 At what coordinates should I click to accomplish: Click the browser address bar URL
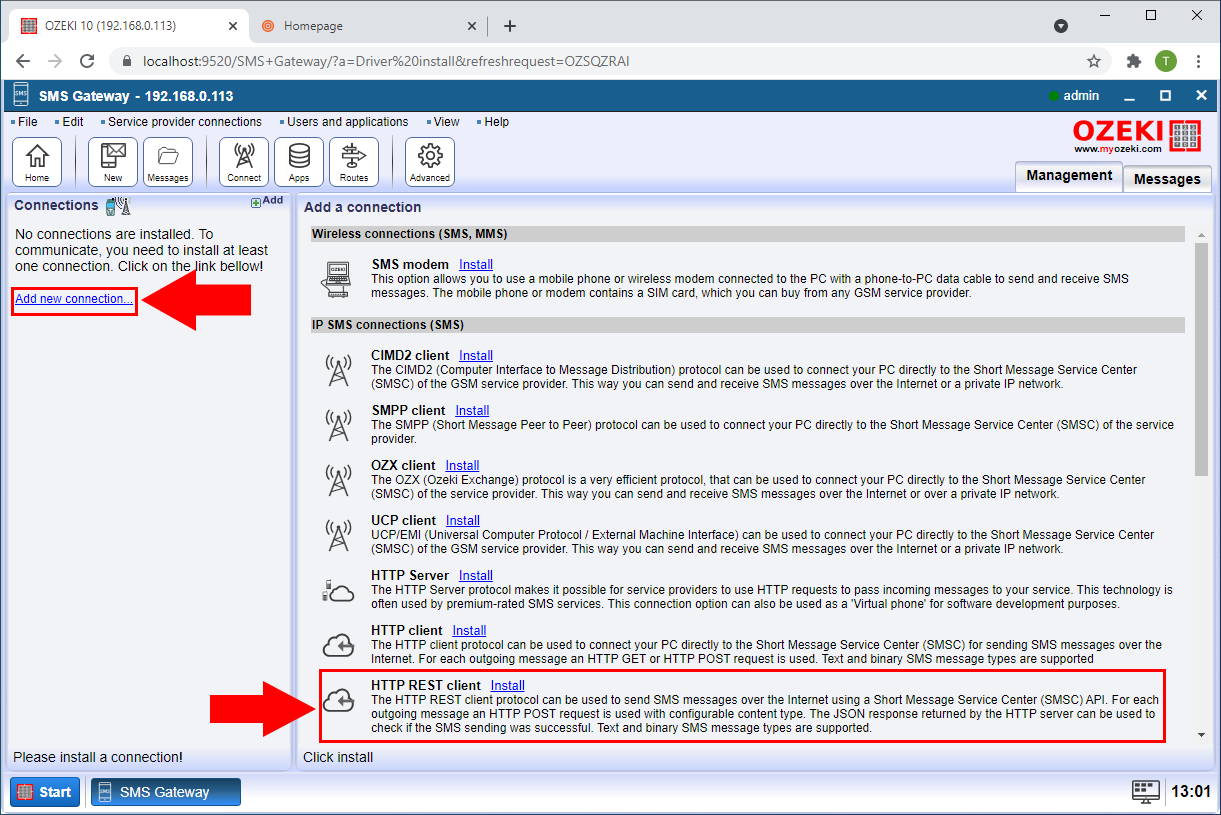tap(386, 61)
